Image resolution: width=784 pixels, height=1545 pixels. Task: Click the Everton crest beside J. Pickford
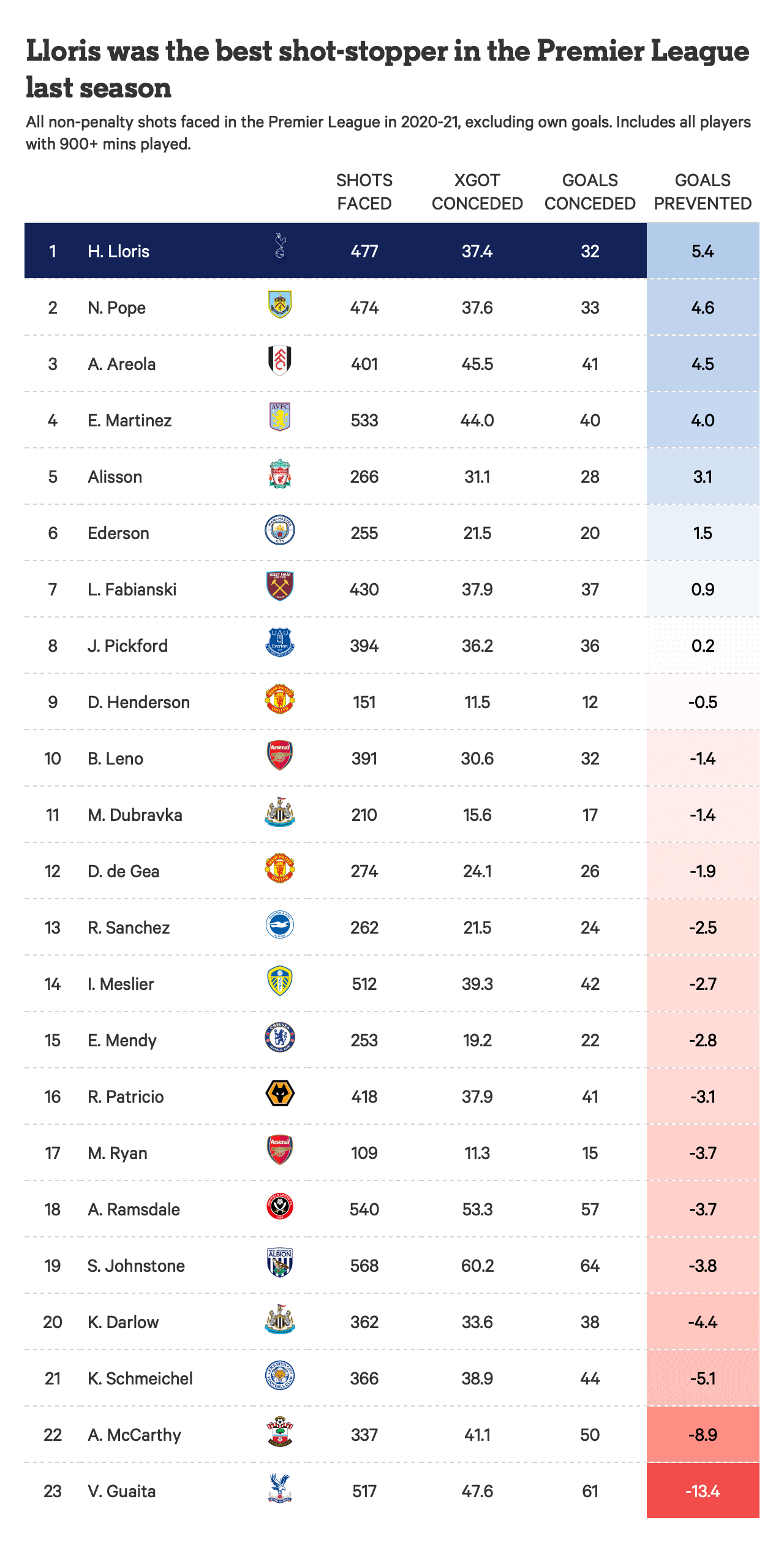pos(280,643)
